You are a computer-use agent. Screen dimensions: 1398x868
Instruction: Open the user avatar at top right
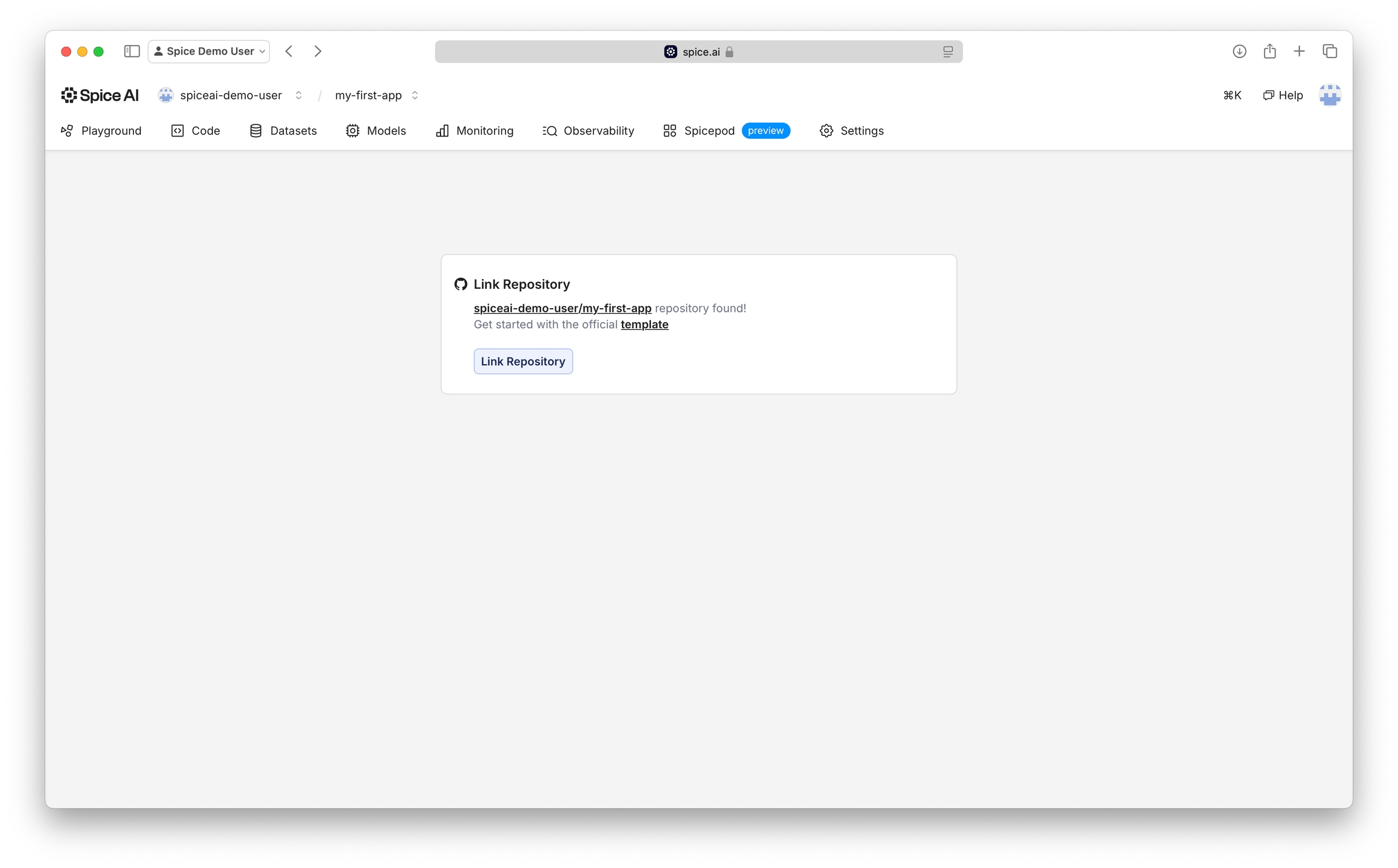click(1329, 95)
